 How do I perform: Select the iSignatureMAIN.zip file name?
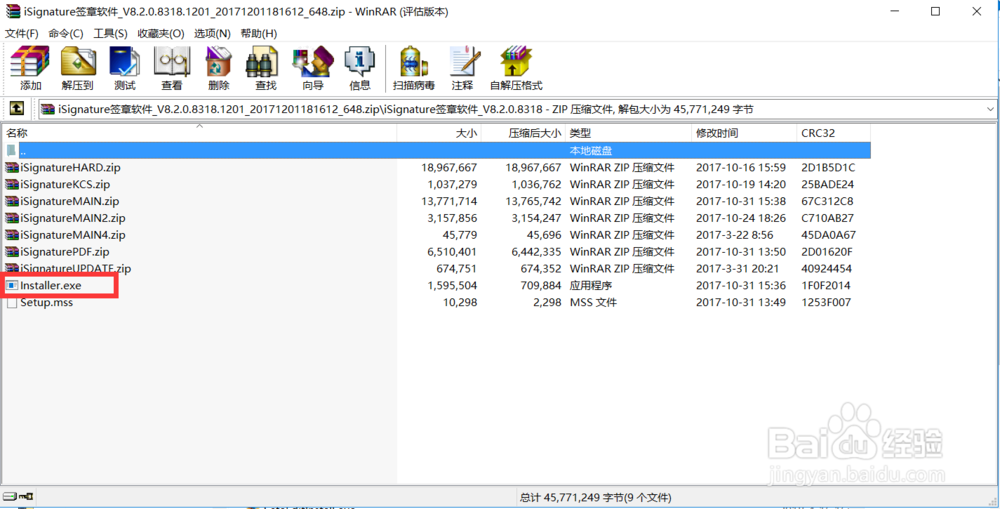tap(70, 201)
